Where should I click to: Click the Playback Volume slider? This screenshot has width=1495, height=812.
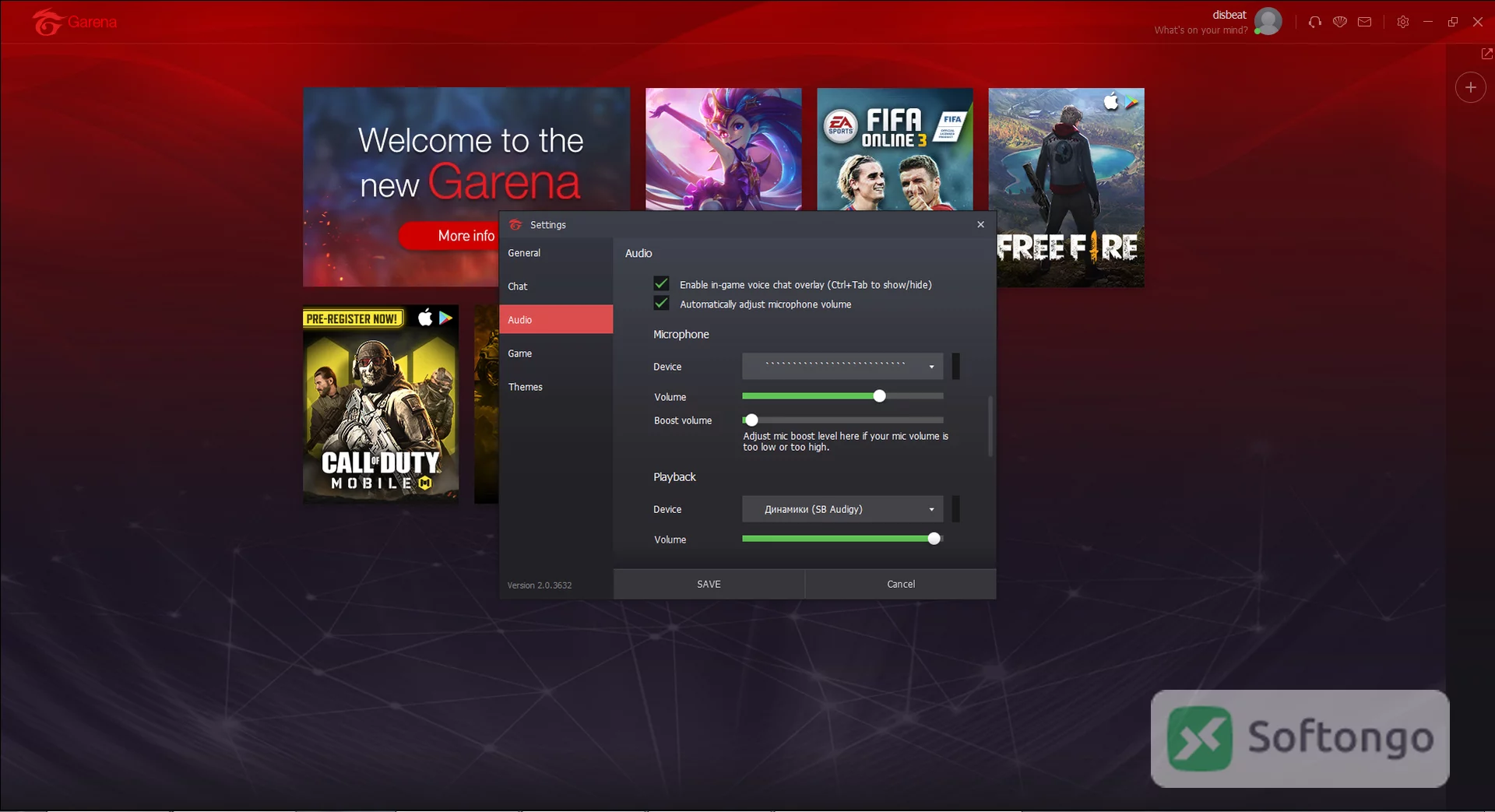point(842,539)
